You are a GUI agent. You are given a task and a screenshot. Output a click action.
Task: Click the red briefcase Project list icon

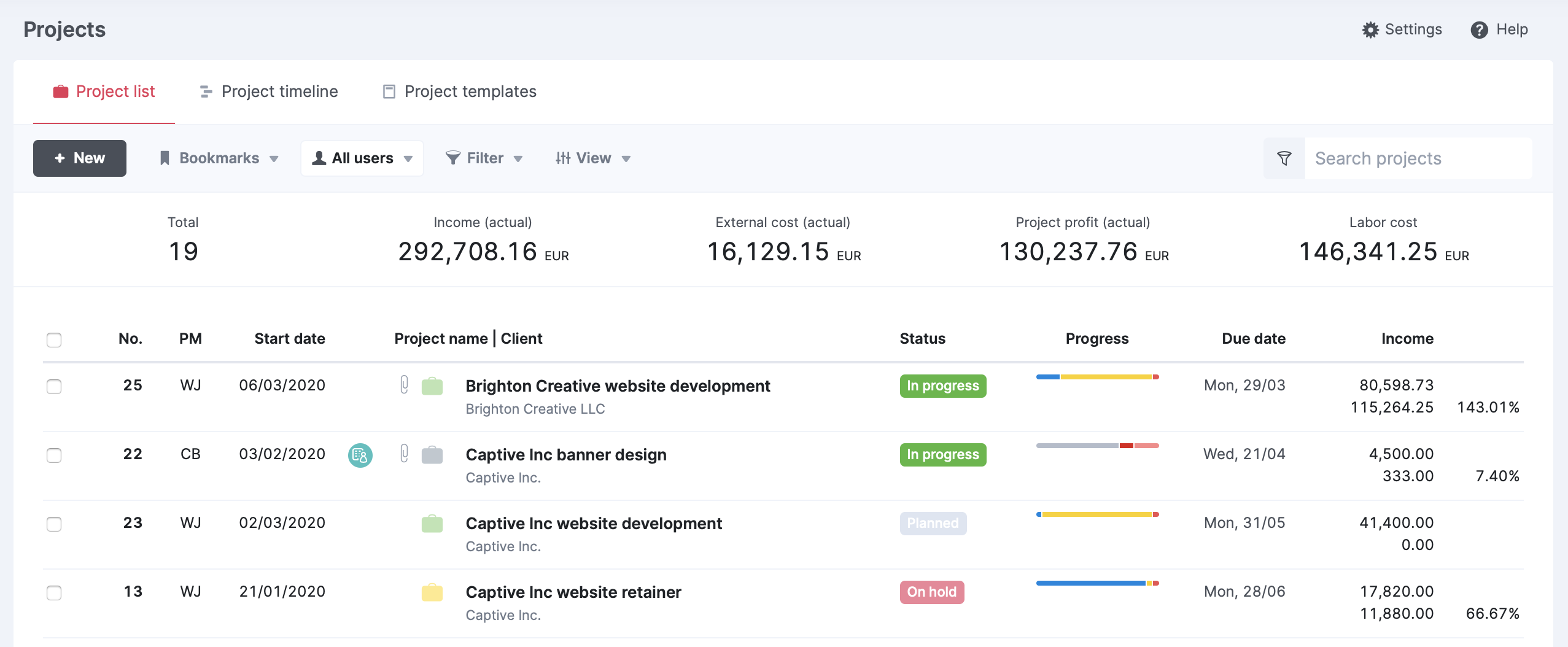pyautogui.click(x=60, y=91)
